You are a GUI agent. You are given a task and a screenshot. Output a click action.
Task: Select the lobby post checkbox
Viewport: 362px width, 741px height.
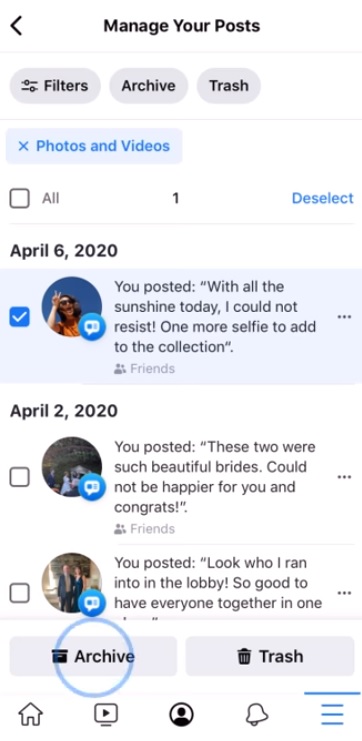tap(19, 593)
